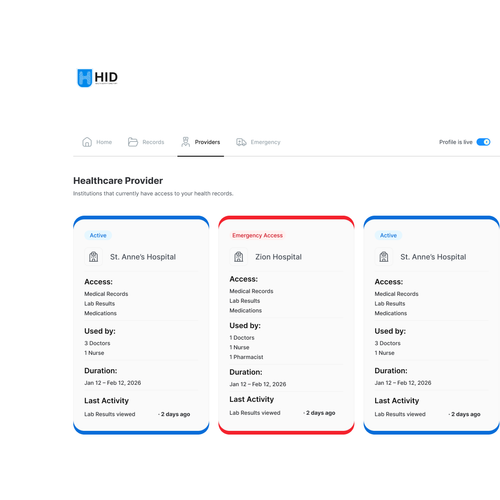Click '1 Doctors' on Zion Hospital card
The width and height of the screenshot is (500, 500).
point(242,338)
